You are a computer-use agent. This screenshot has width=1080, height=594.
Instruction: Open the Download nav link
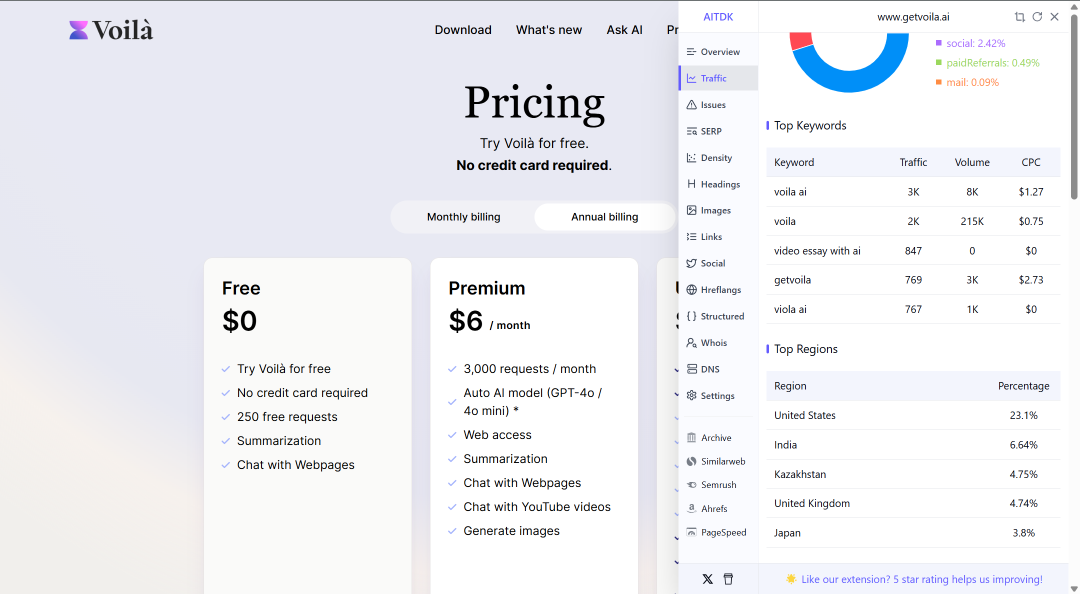(x=463, y=30)
